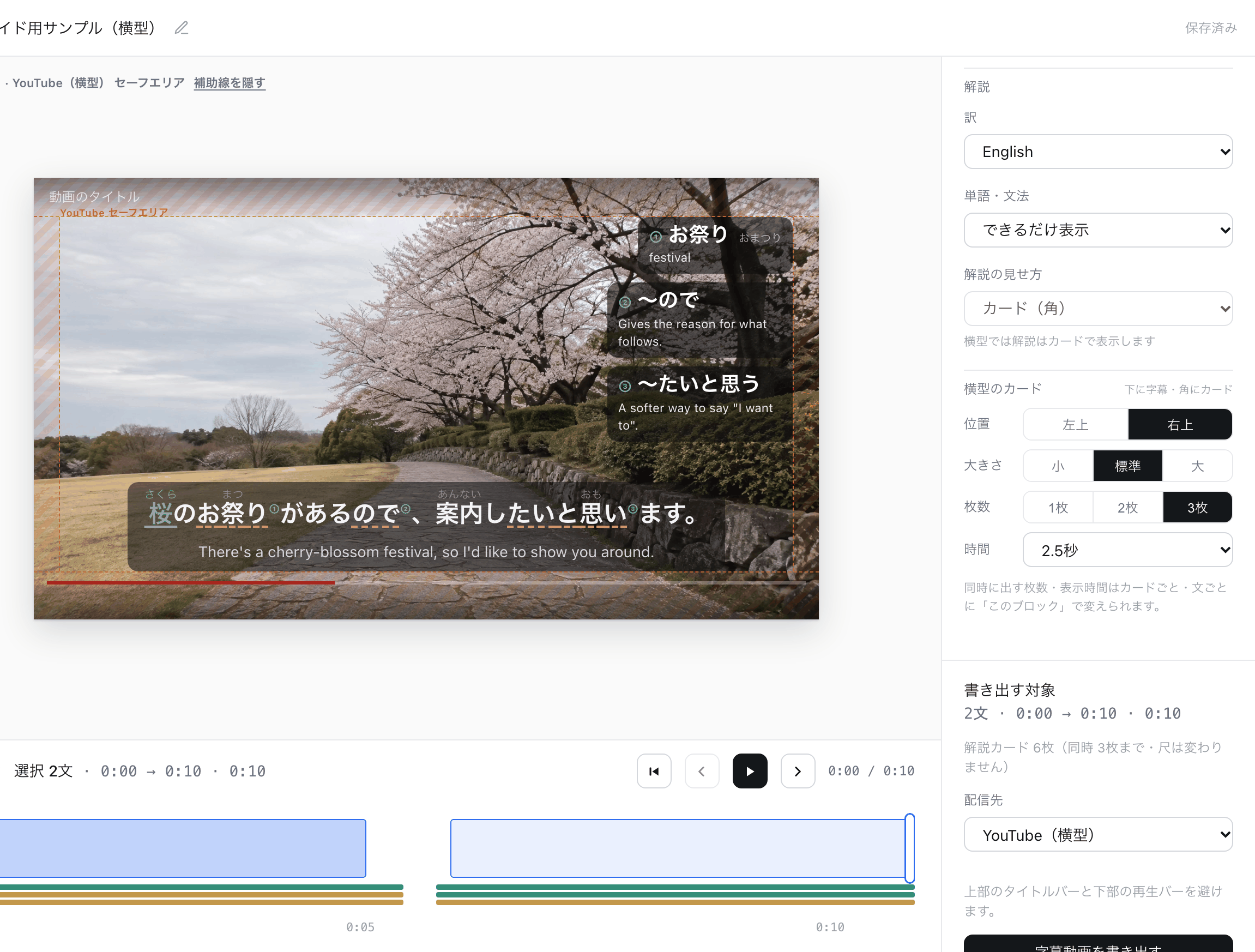The image size is (1255, 952).
Task: Open the 訳 English language dropdown
Action: [1098, 152]
